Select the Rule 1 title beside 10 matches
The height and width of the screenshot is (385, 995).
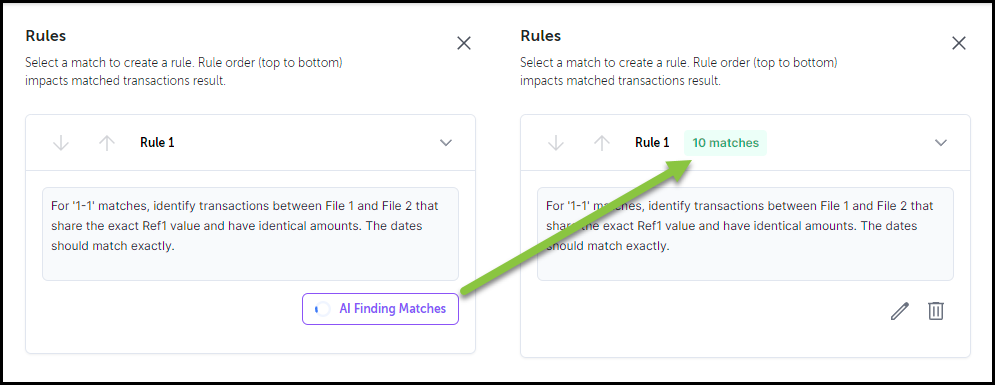[652, 143]
